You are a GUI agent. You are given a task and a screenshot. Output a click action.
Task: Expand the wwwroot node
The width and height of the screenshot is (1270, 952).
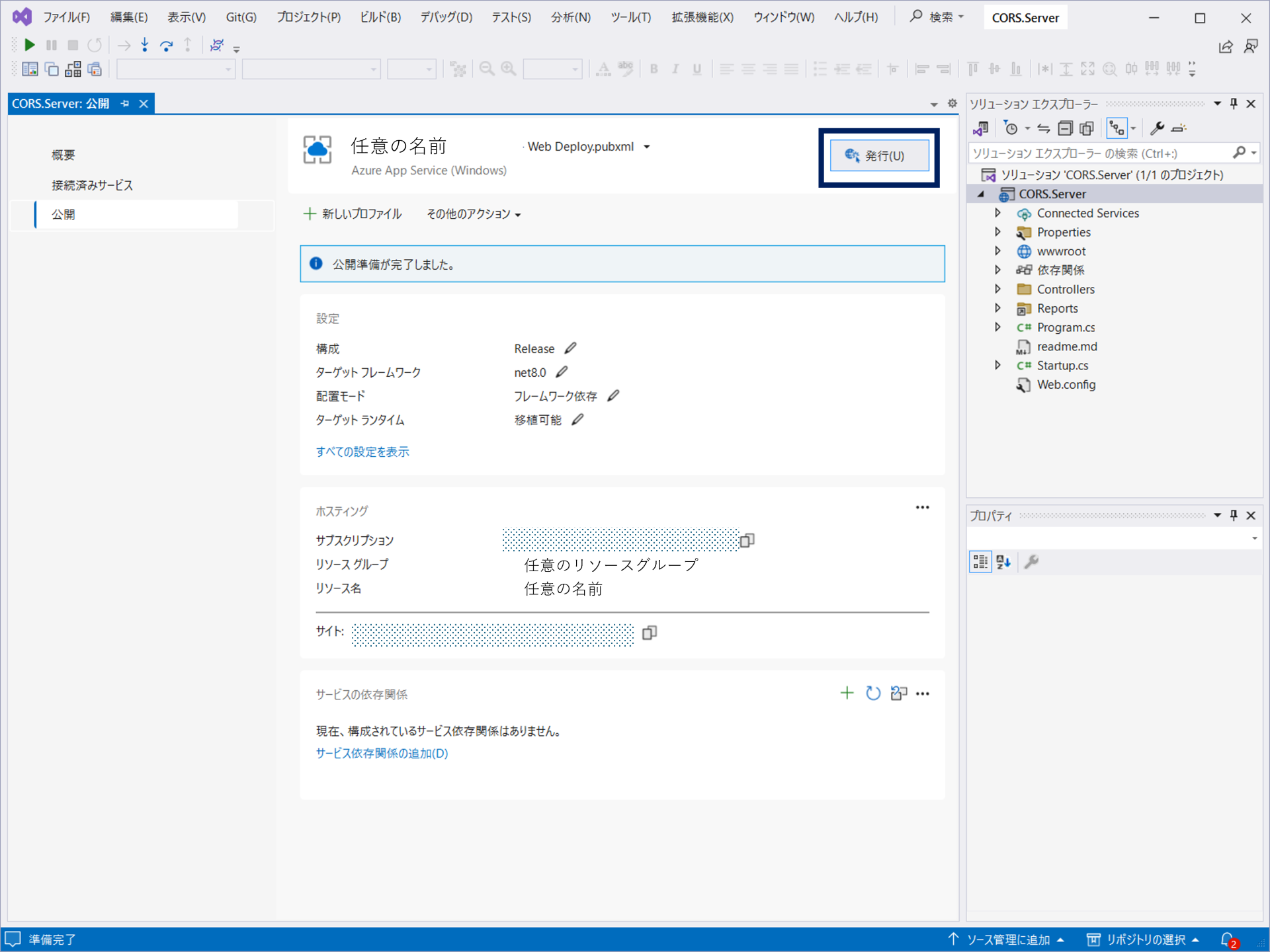click(997, 251)
